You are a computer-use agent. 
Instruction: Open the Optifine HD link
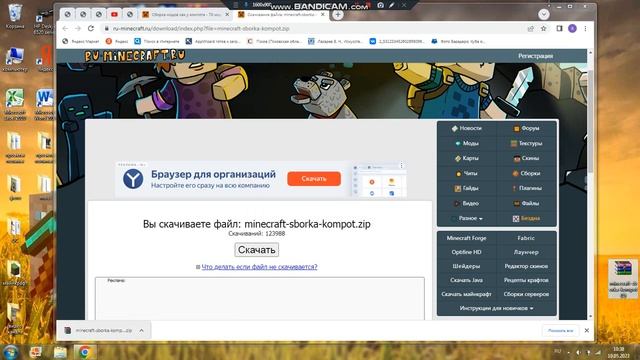pyautogui.click(x=467, y=252)
